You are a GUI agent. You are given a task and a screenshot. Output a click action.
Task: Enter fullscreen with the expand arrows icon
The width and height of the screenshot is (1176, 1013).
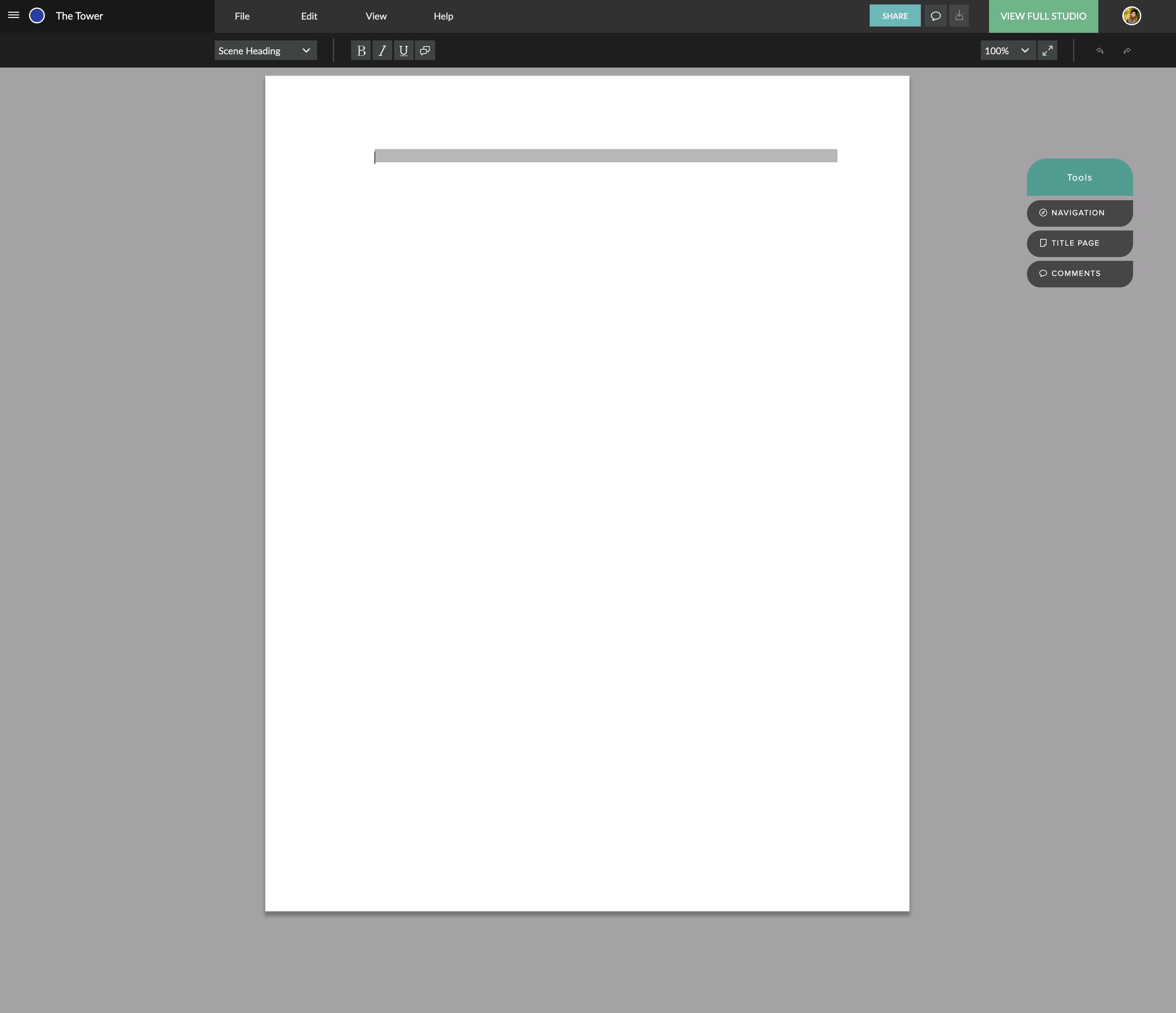(1048, 51)
